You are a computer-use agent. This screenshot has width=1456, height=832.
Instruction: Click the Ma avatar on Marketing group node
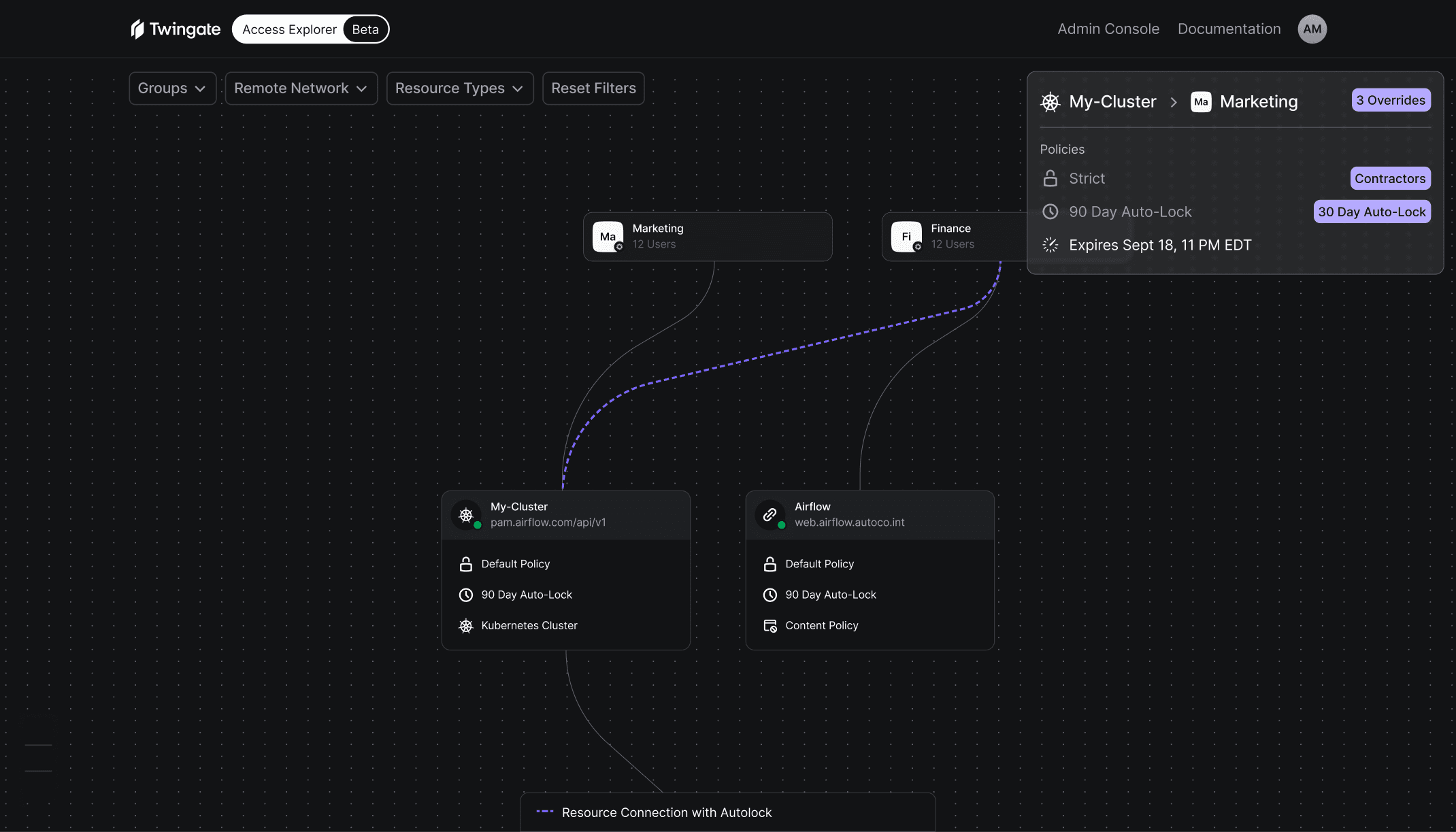(x=608, y=237)
